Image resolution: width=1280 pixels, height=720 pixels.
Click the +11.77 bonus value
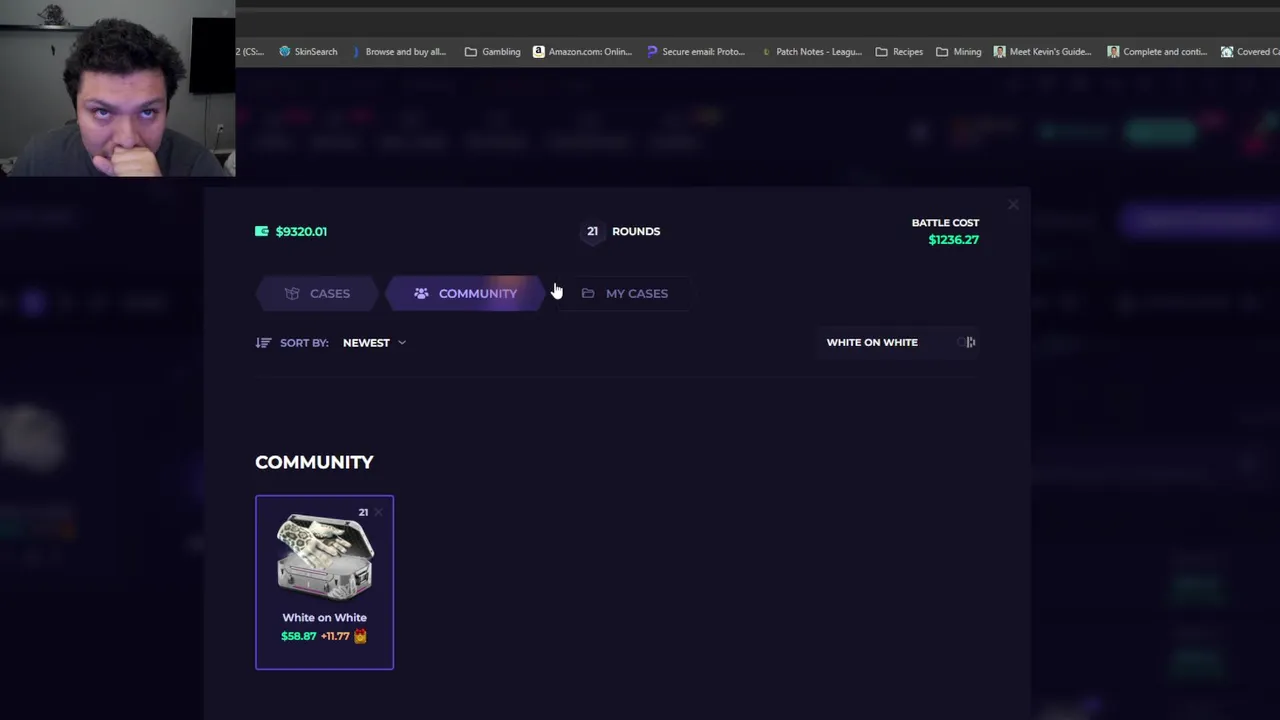coord(335,636)
